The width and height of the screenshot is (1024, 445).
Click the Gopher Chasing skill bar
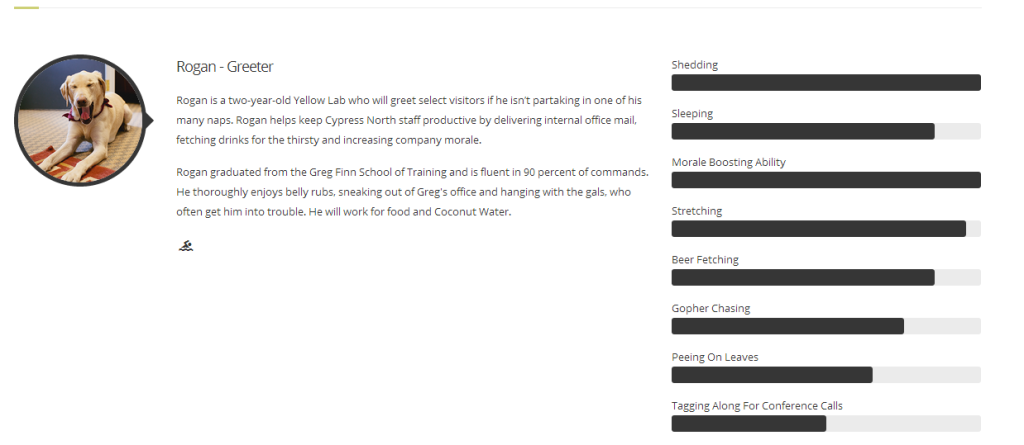point(826,326)
